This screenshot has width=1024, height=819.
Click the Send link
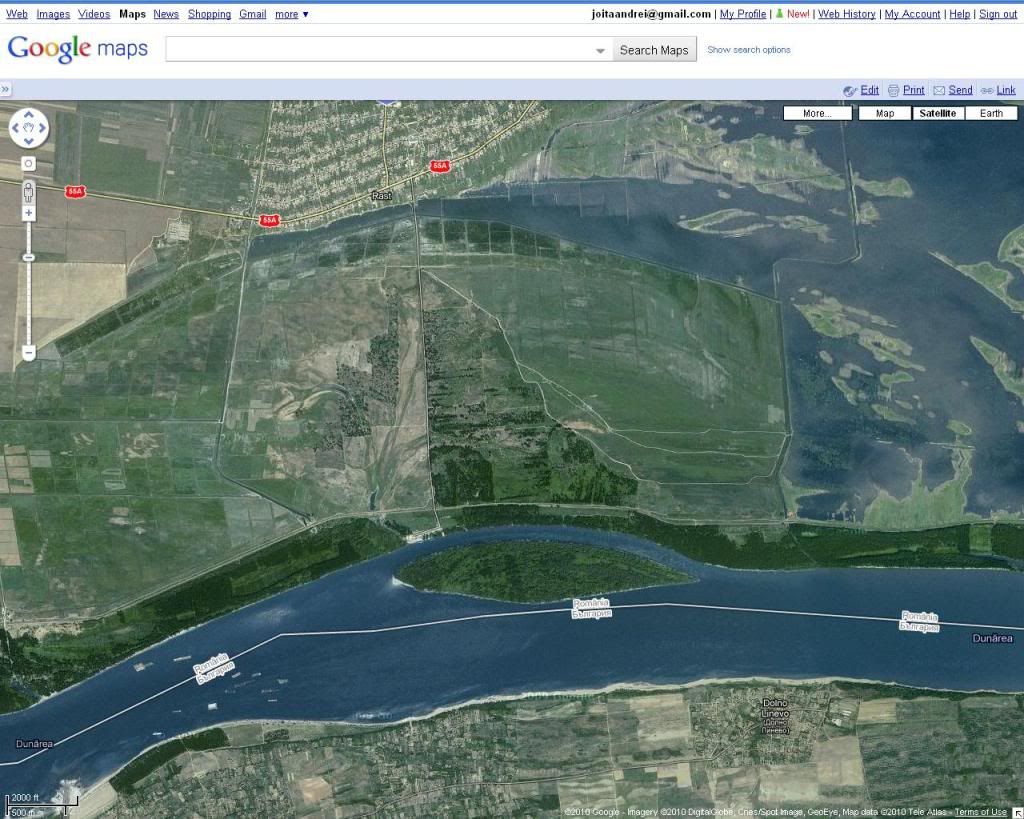[x=960, y=90]
